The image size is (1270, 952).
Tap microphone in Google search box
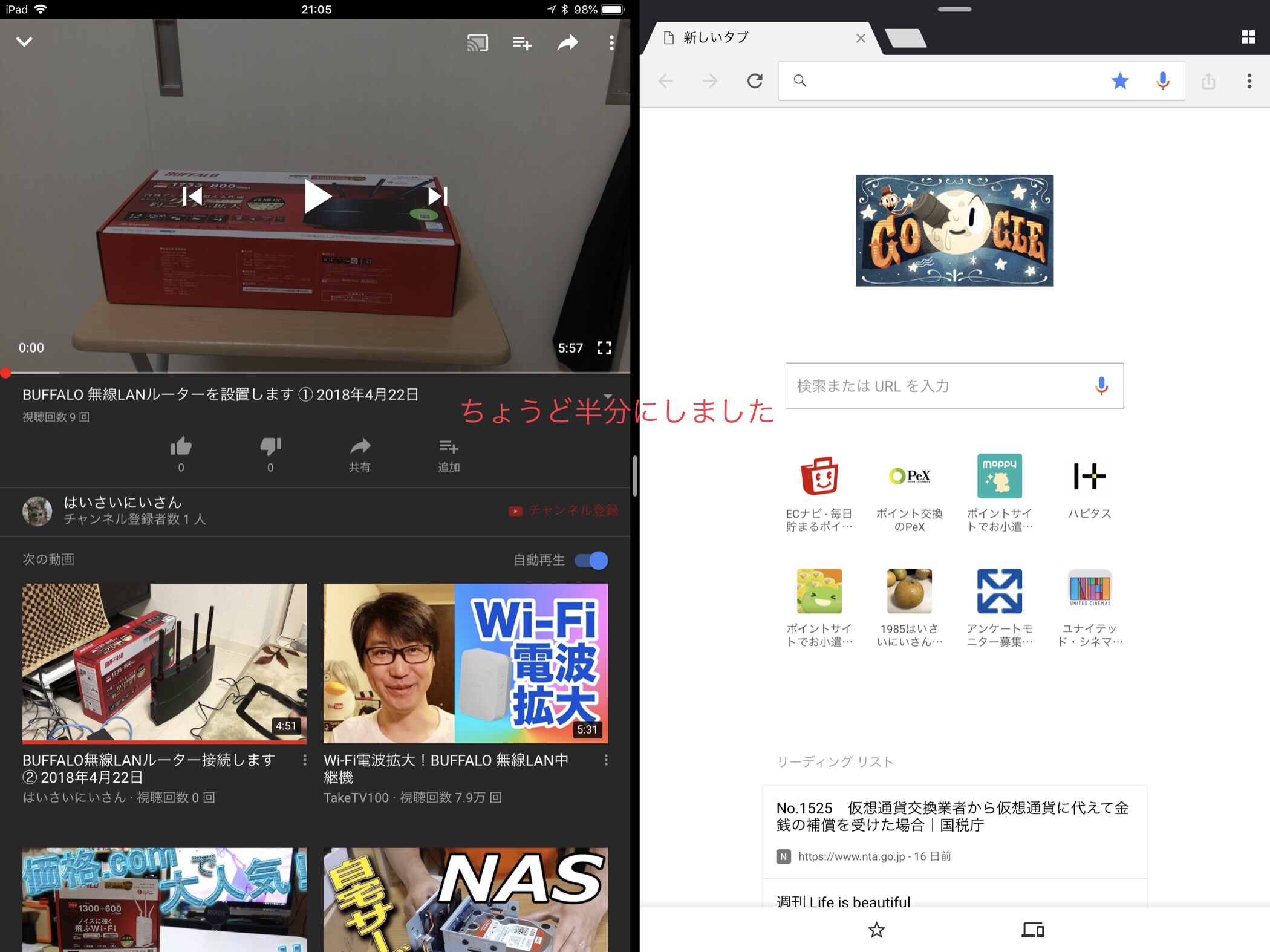coord(1101,386)
